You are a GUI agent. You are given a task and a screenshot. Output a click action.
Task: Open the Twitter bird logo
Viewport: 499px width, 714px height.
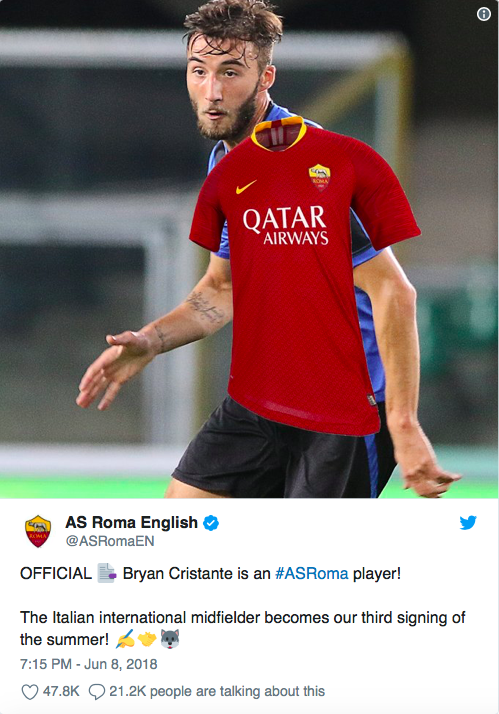point(468,522)
